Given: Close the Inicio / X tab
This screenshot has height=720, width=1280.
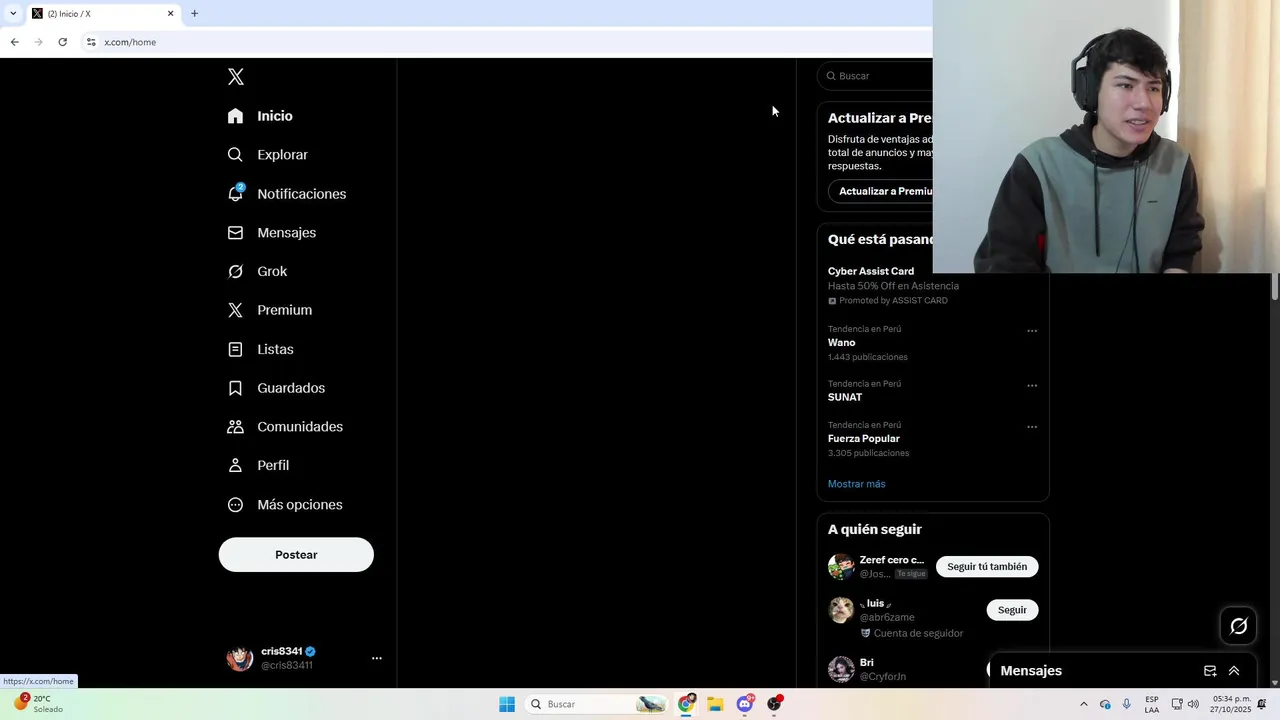Looking at the screenshot, I should (170, 13).
